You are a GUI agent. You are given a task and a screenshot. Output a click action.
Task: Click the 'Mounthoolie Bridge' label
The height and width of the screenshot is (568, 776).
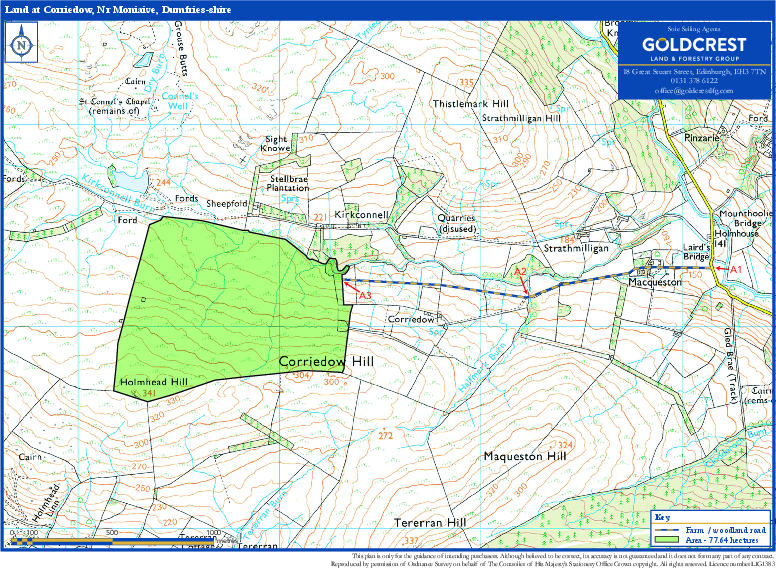(x=746, y=218)
